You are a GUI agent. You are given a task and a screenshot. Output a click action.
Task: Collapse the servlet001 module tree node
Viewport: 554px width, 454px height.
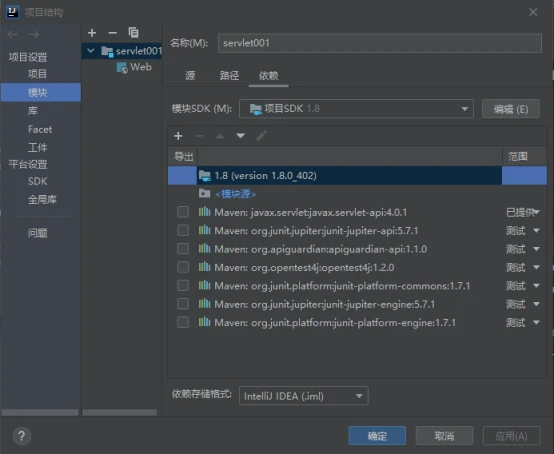[x=90, y=51]
